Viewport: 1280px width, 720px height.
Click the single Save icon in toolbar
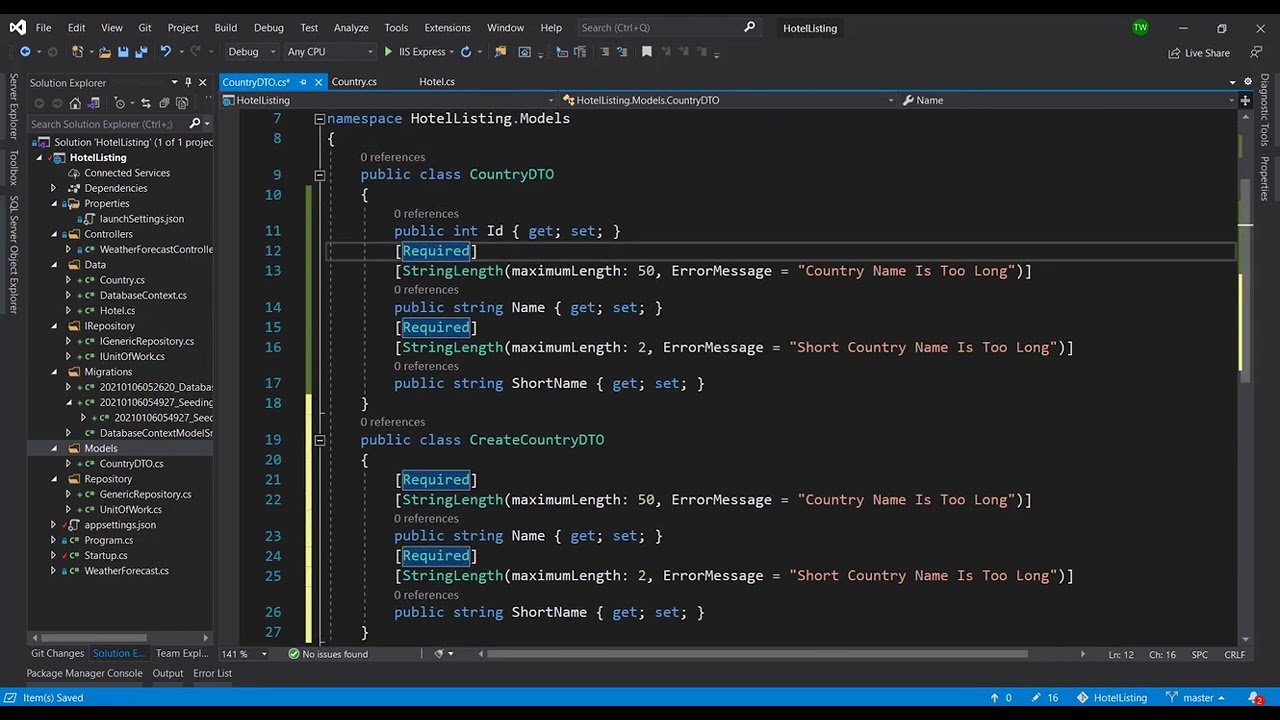pyautogui.click(x=123, y=52)
